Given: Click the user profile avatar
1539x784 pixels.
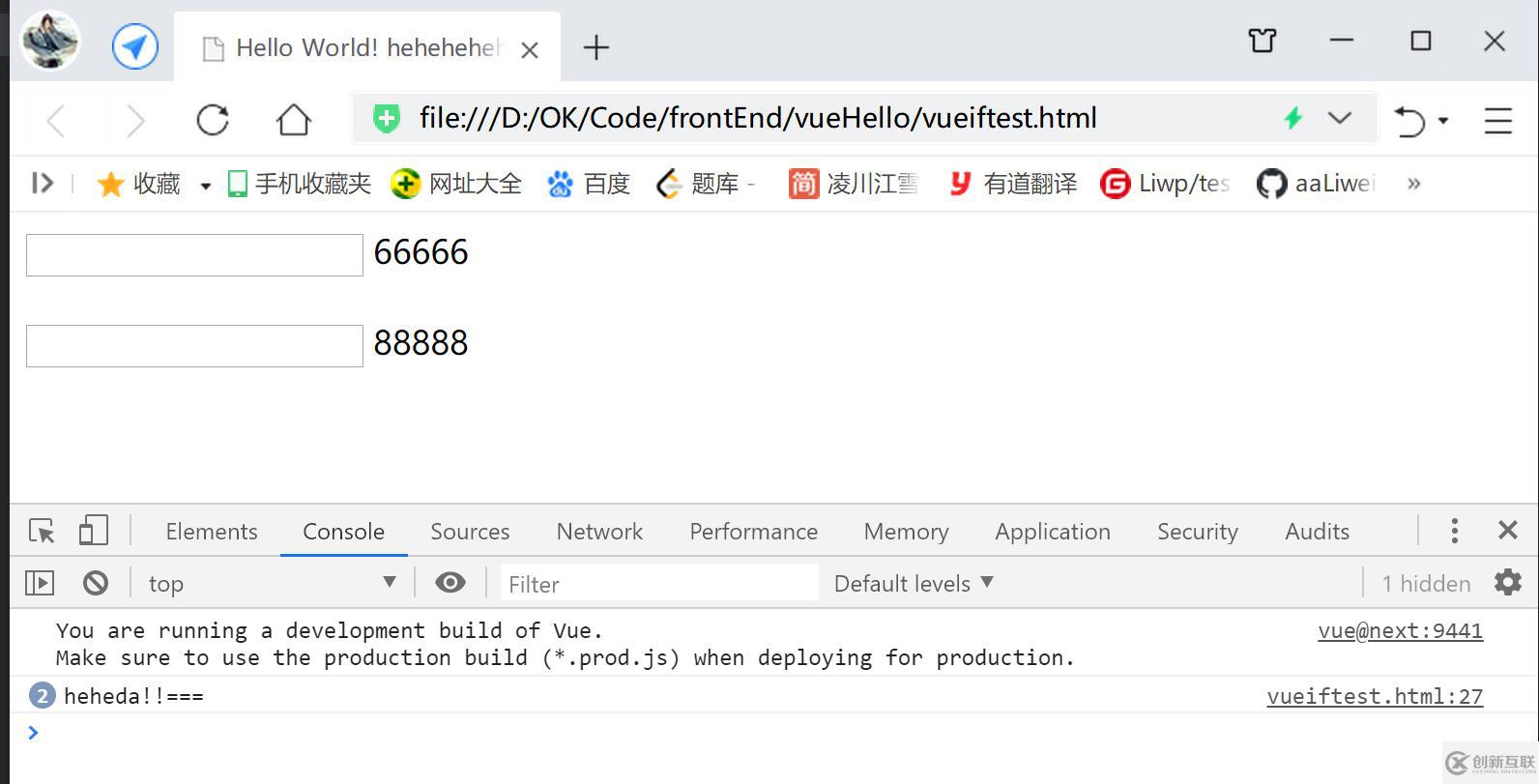Looking at the screenshot, I should (x=49, y=42).
